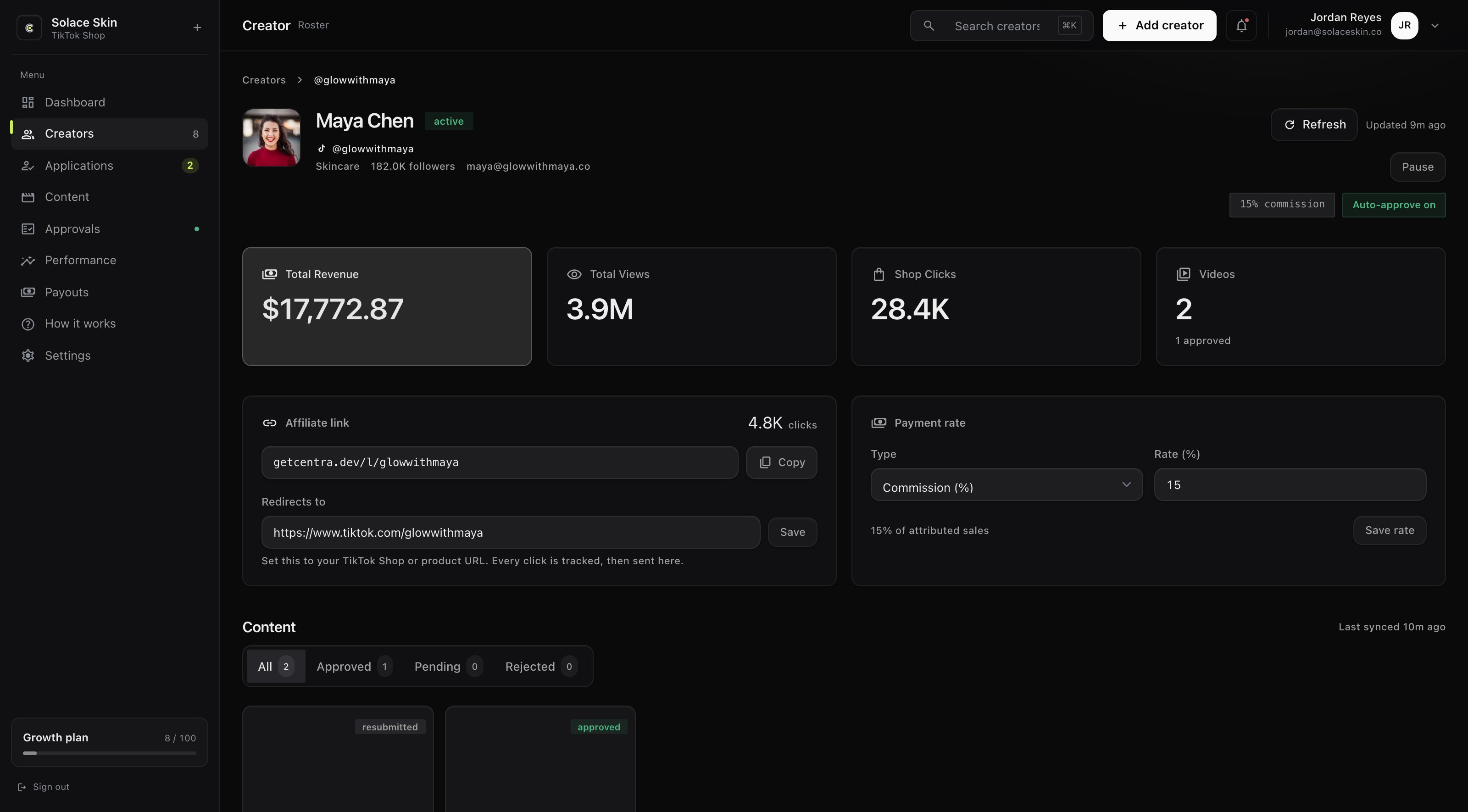The image size is (1468, 812).
Task: Click the Rate (%) input field
Action: pyautogui.click(x=1290, y=485)
